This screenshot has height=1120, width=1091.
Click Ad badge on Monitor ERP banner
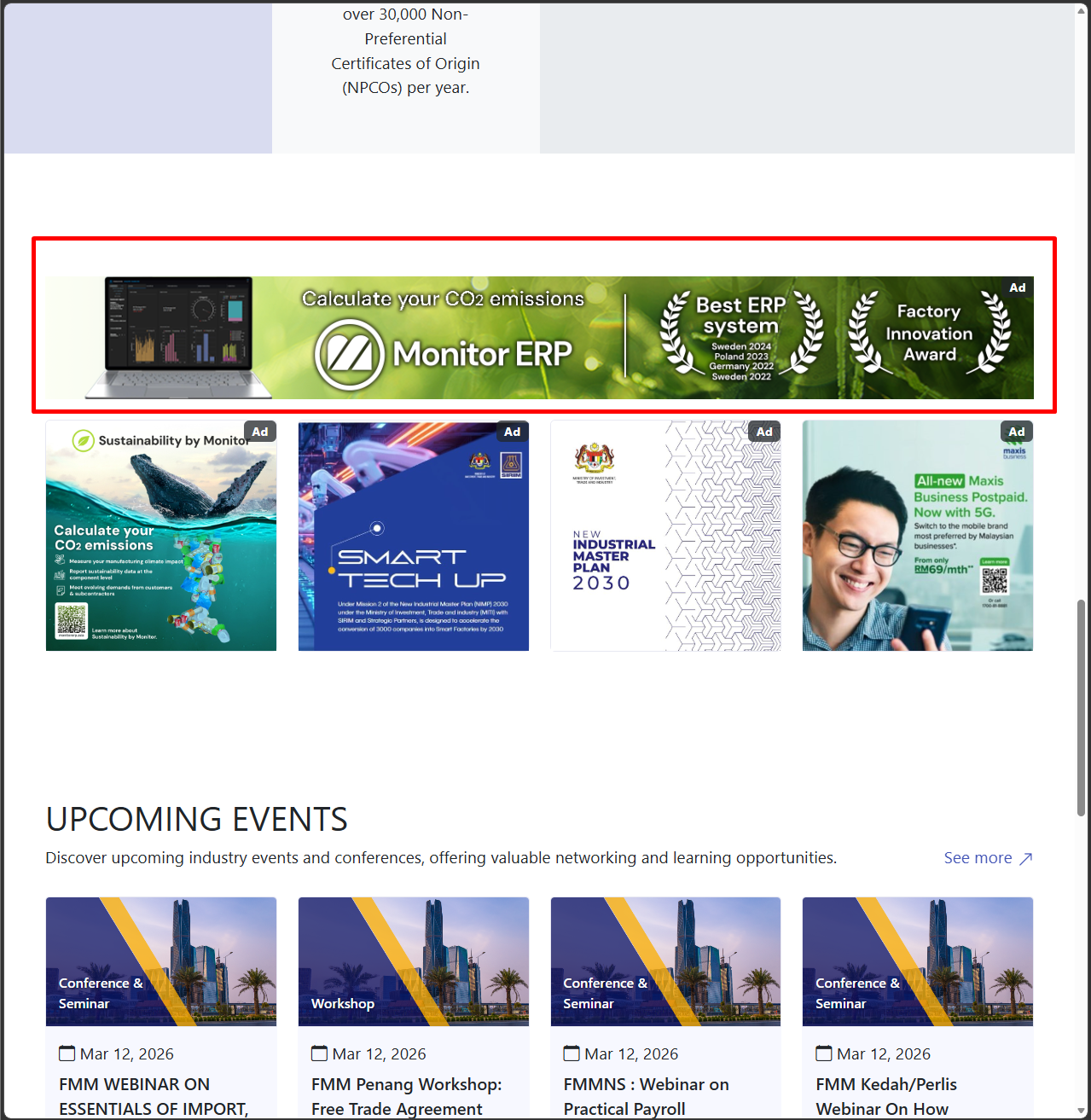(x=1018, y=287)
